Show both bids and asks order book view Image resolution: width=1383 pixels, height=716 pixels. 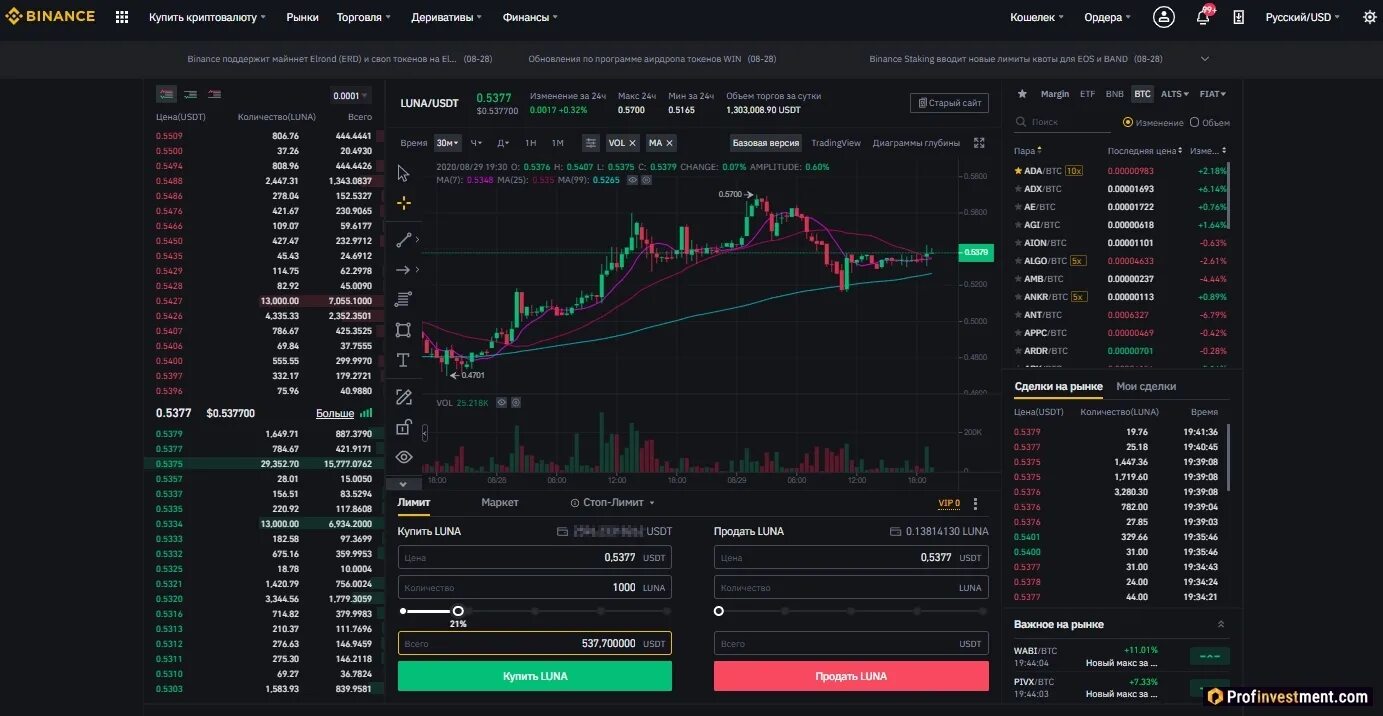coord(166,94)
